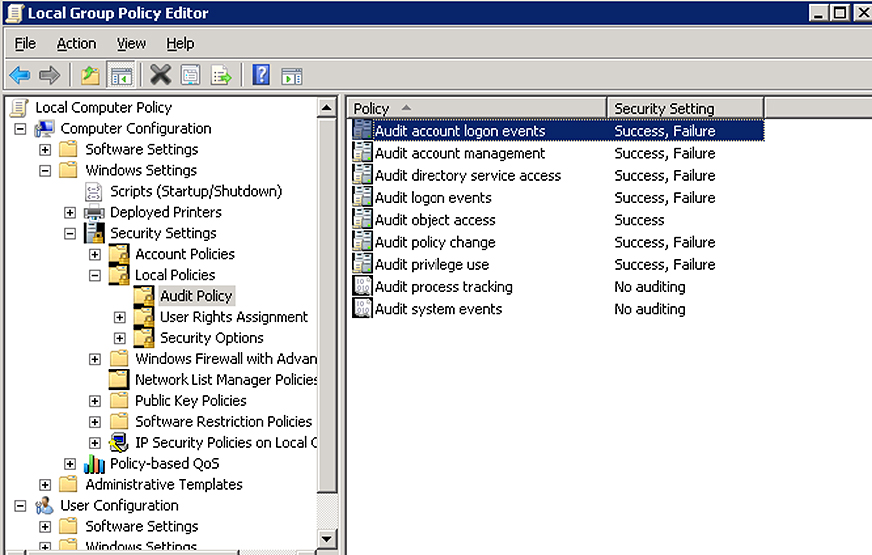The height and width of the screenshot is (555, 872).
Task: Toggle Show/Hide Console Tree toolbar icon
Action: click(x=121, y=75)
